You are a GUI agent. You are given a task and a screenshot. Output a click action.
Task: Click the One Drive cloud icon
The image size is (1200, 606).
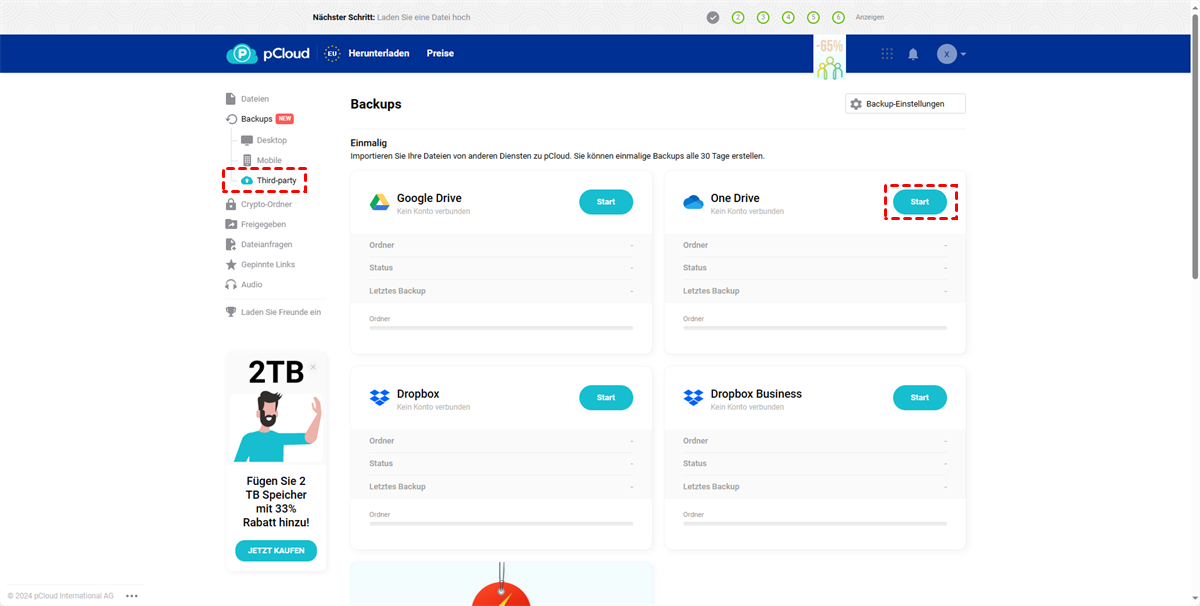pyautogui.click(x=694, y=203)
